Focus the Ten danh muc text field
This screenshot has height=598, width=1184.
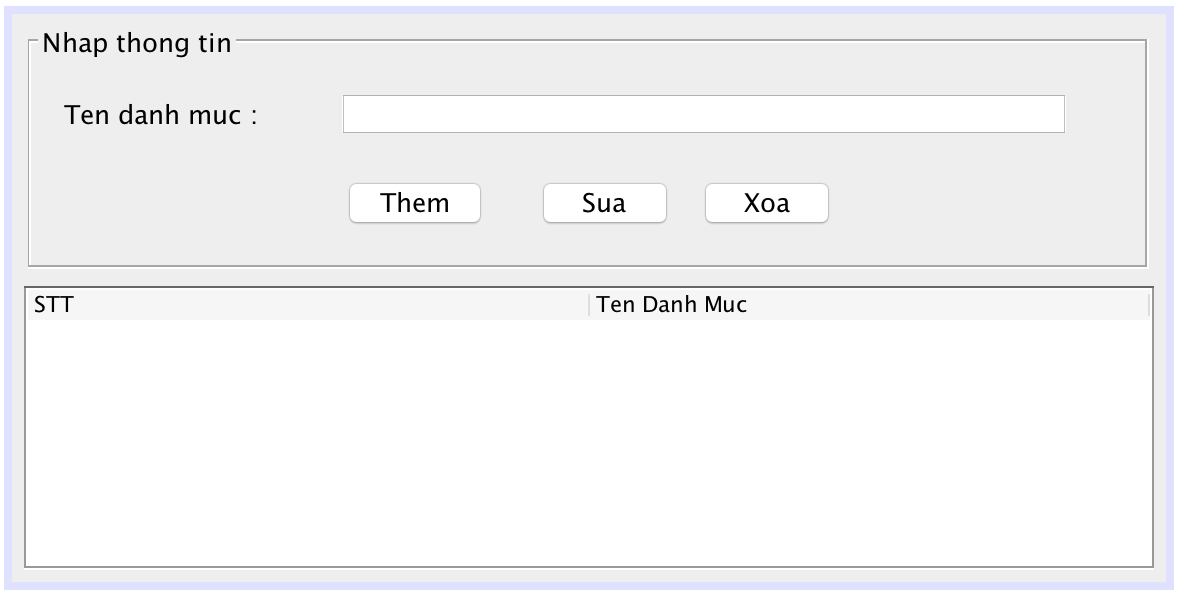pyautogui.click(x=703, y=114)
